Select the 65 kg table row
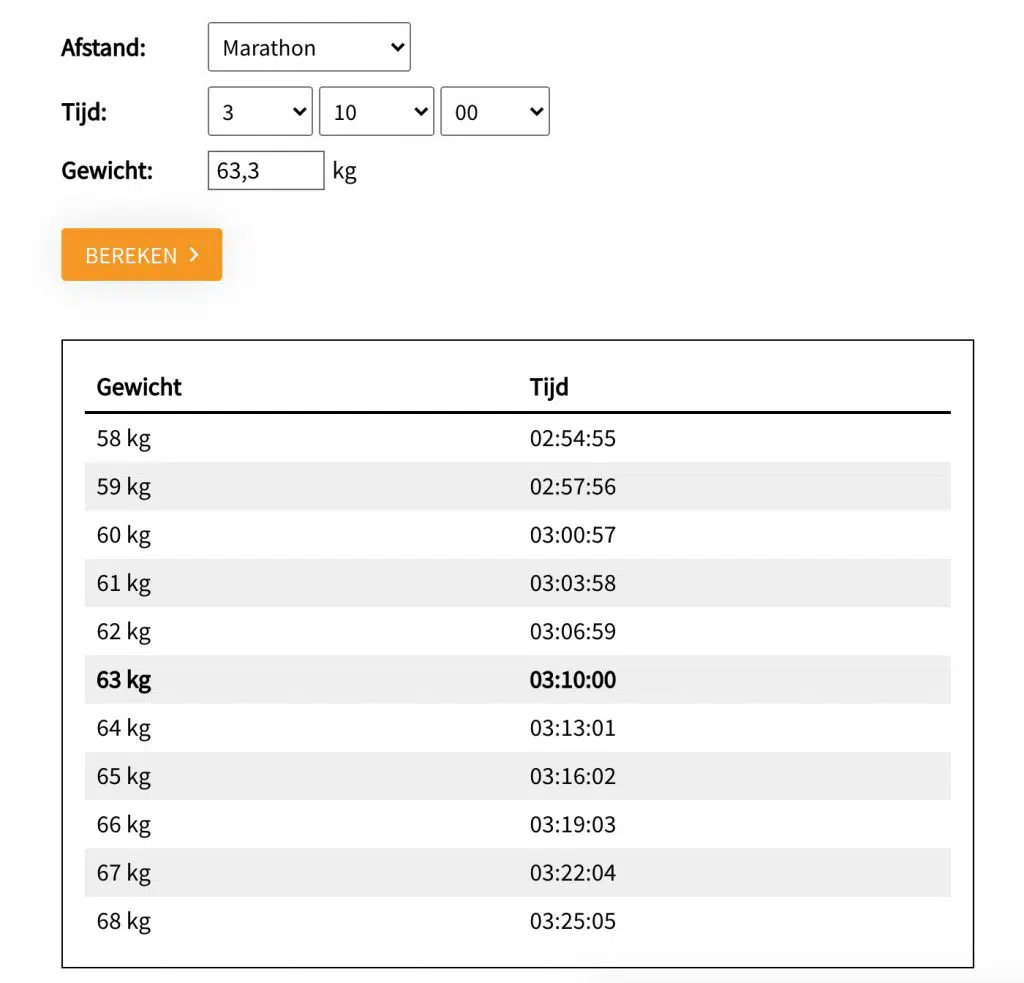This screenshot has height=983, width=1024. coord(517,777)
